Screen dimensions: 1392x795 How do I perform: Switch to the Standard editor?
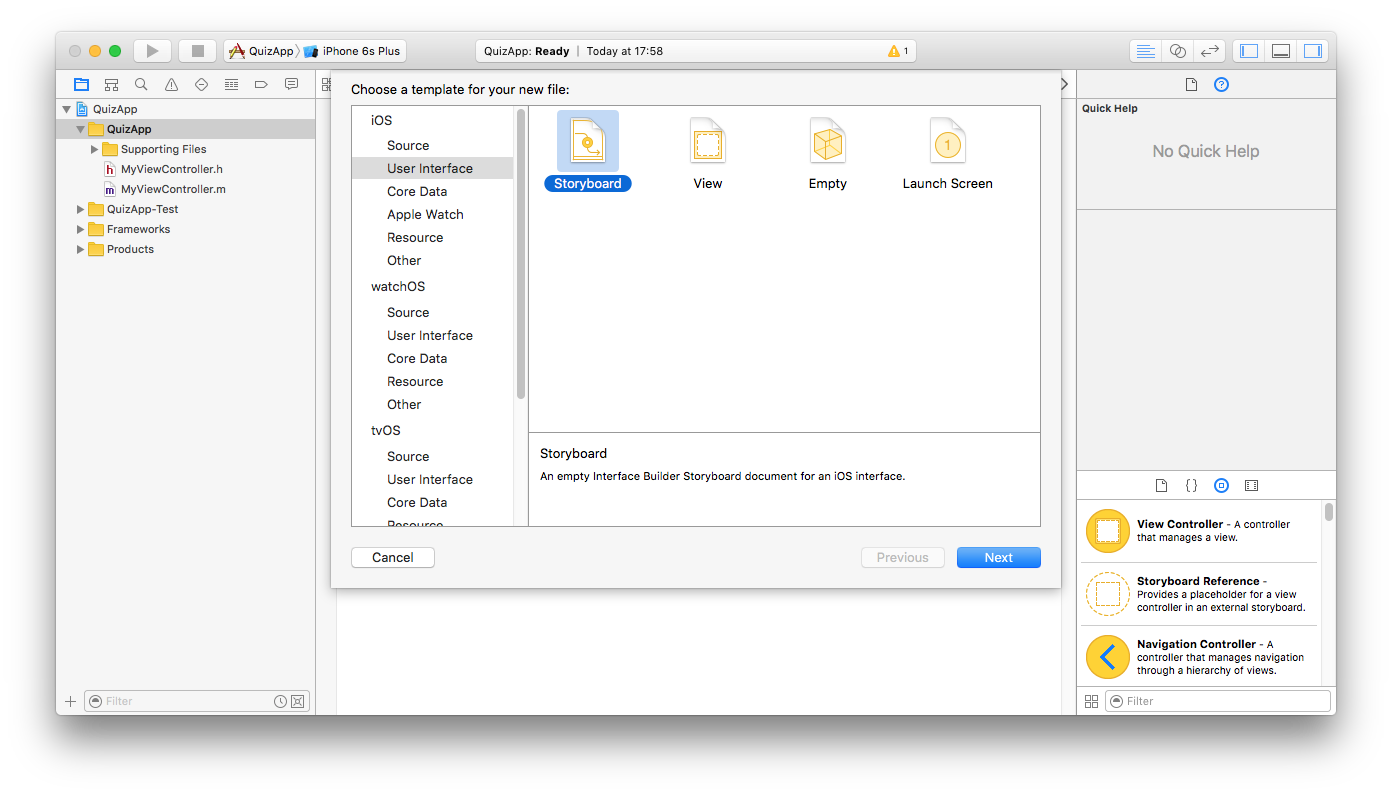(x=1146, y=51)
